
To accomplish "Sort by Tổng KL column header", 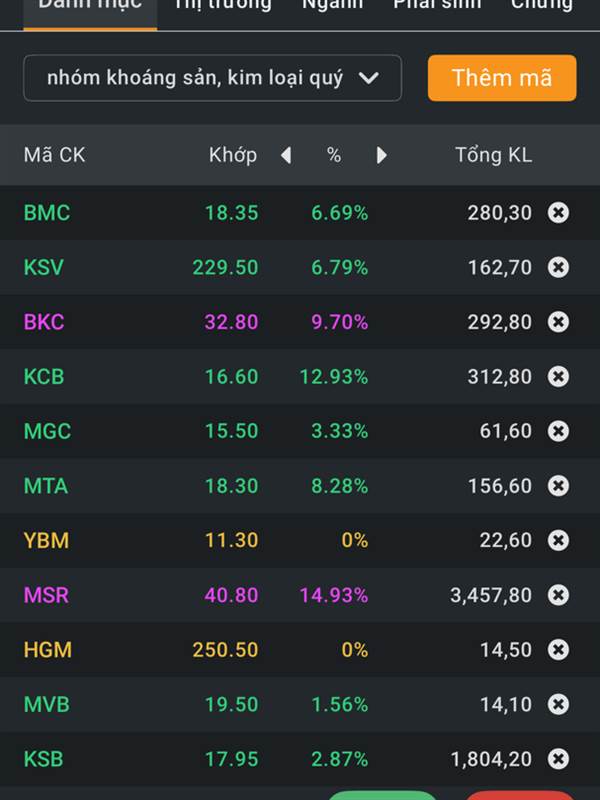I will pyautogui.click(x=493, y=155).
